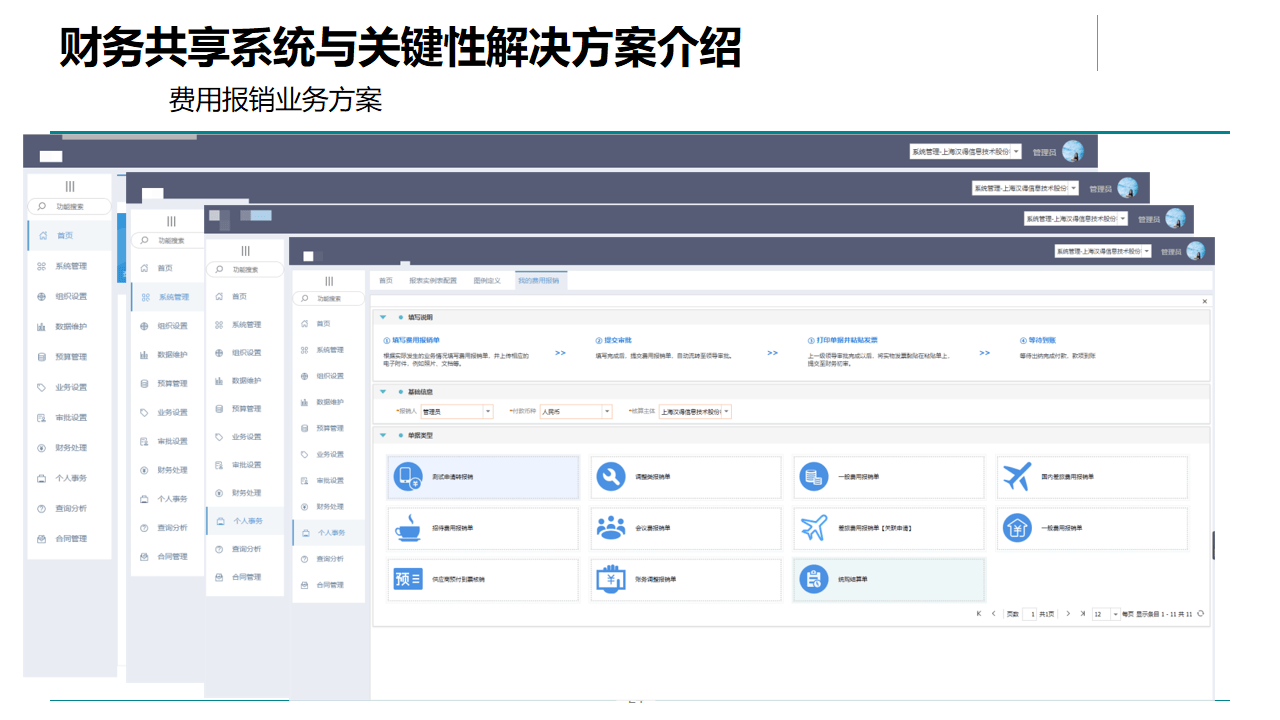Screen dimensions: 1280x720
Task: Click the 组织设置 globe icon in rearmost window sidebar
Action: tap(42, 297)
